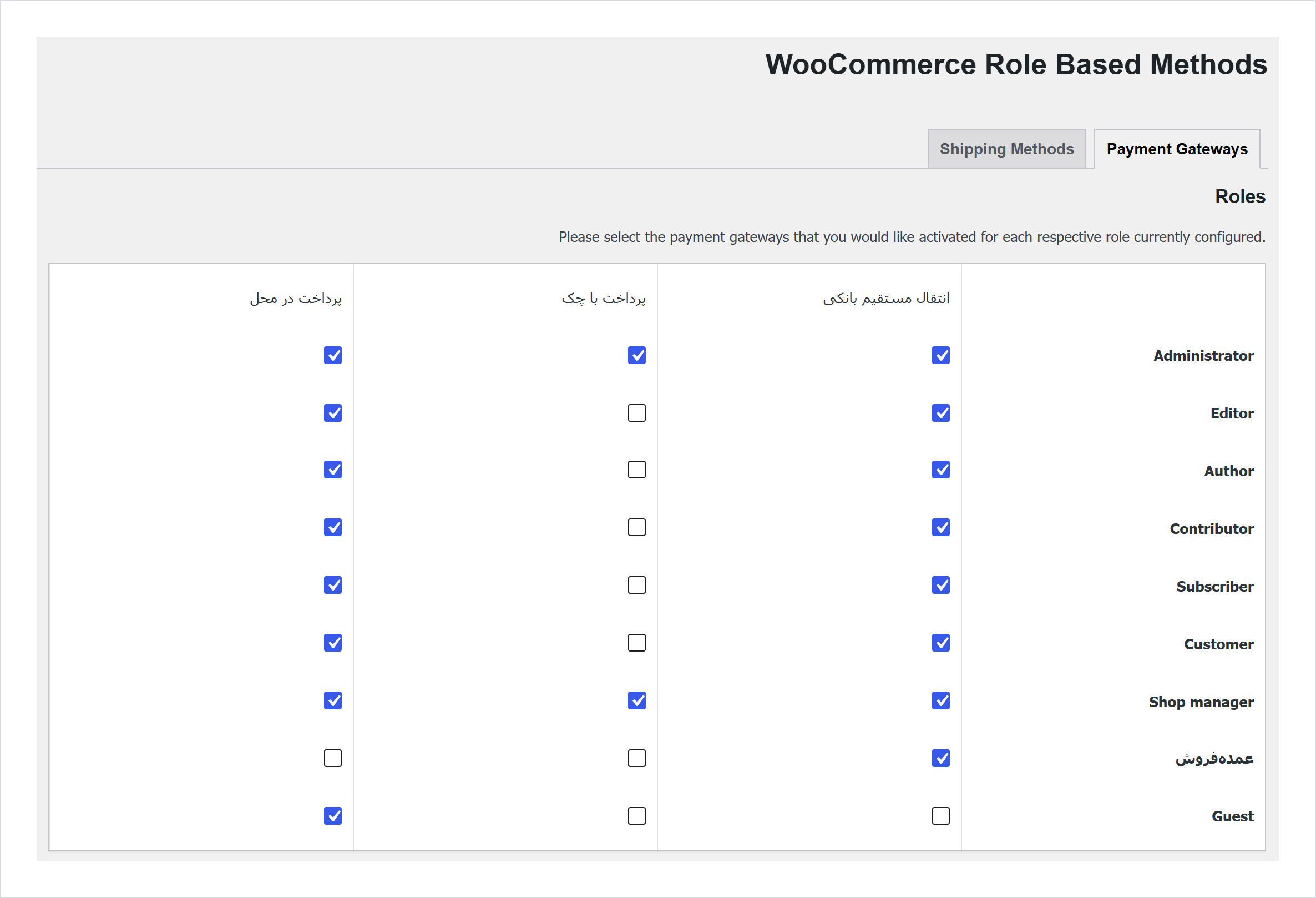
Task: Enable check payment for Guest
Action: [x=636, y=816]
